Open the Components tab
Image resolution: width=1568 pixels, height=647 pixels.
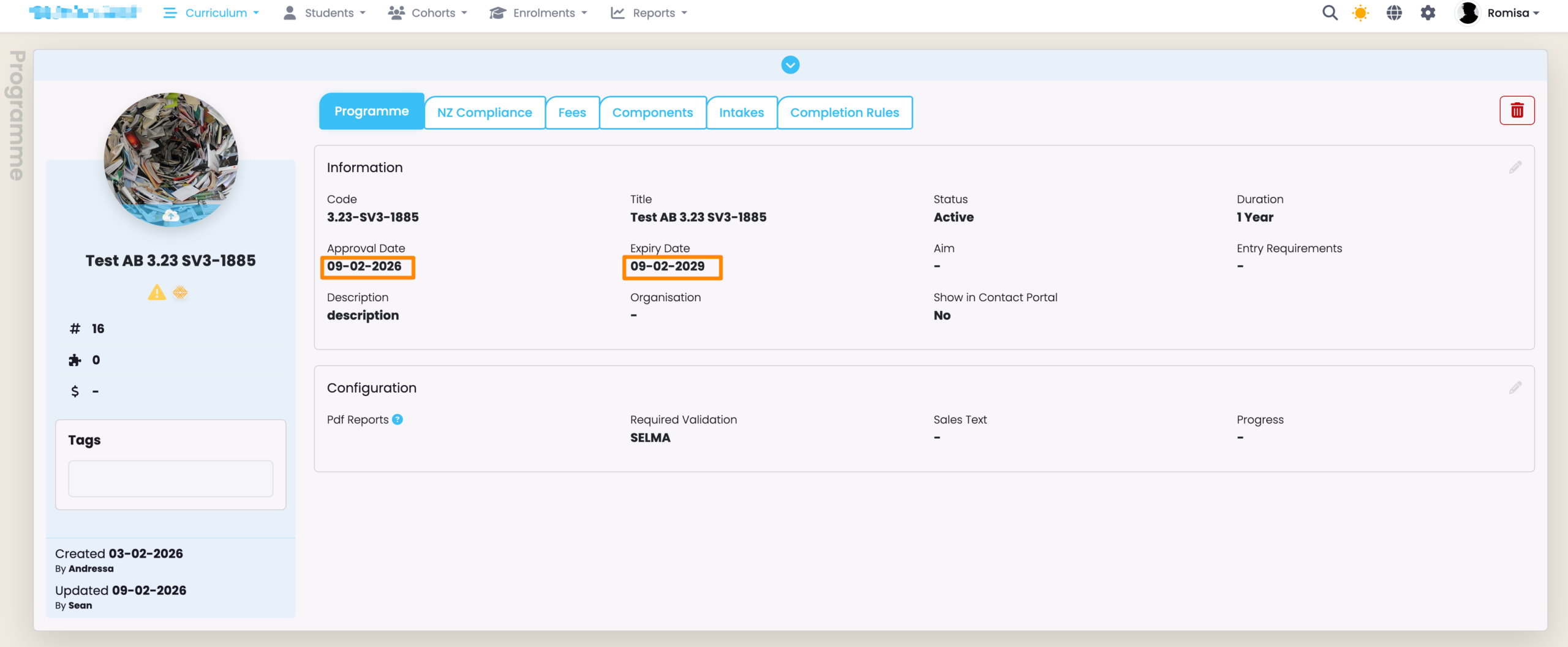652,113
